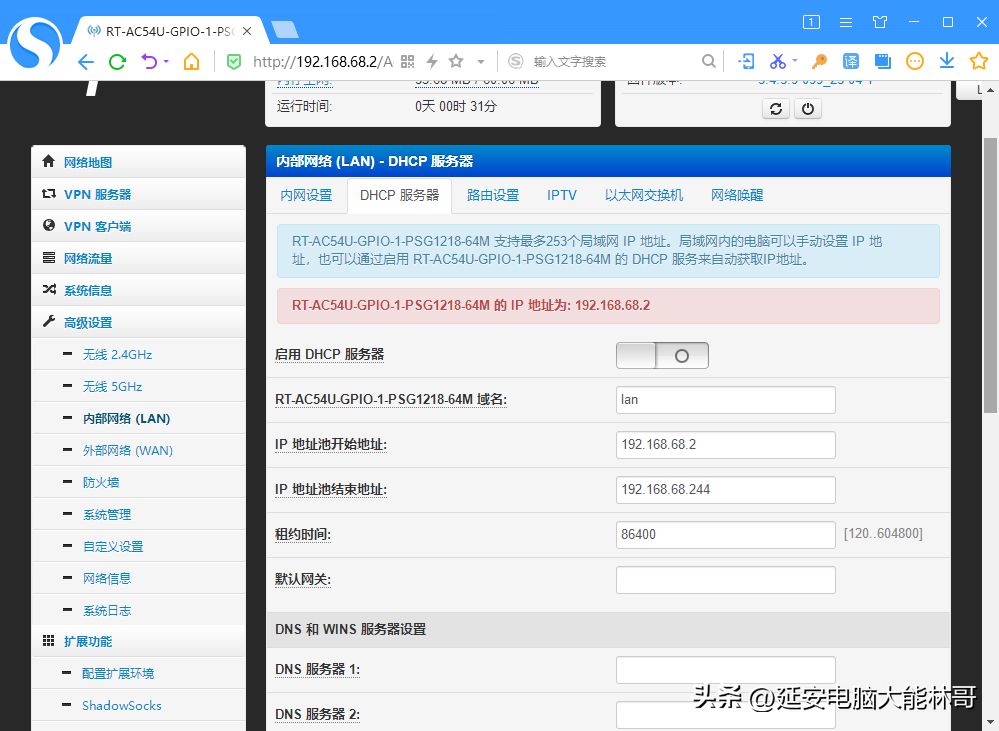Click the router power shutdown button

point(808,109)
